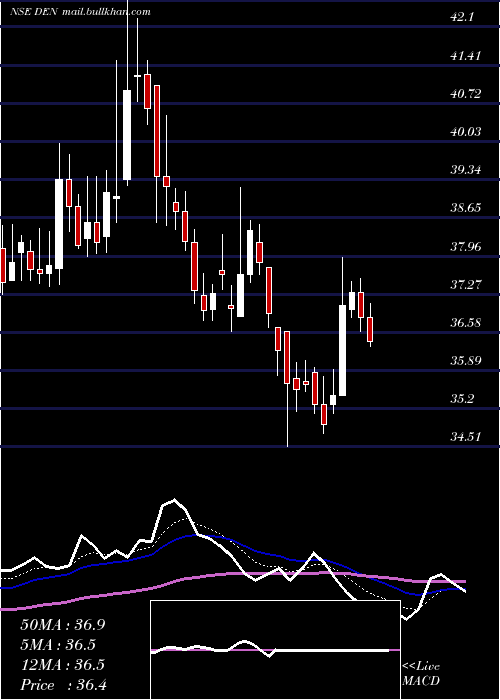Click the price label 37.27
500x700 pixels.
[x=466, y=284]
